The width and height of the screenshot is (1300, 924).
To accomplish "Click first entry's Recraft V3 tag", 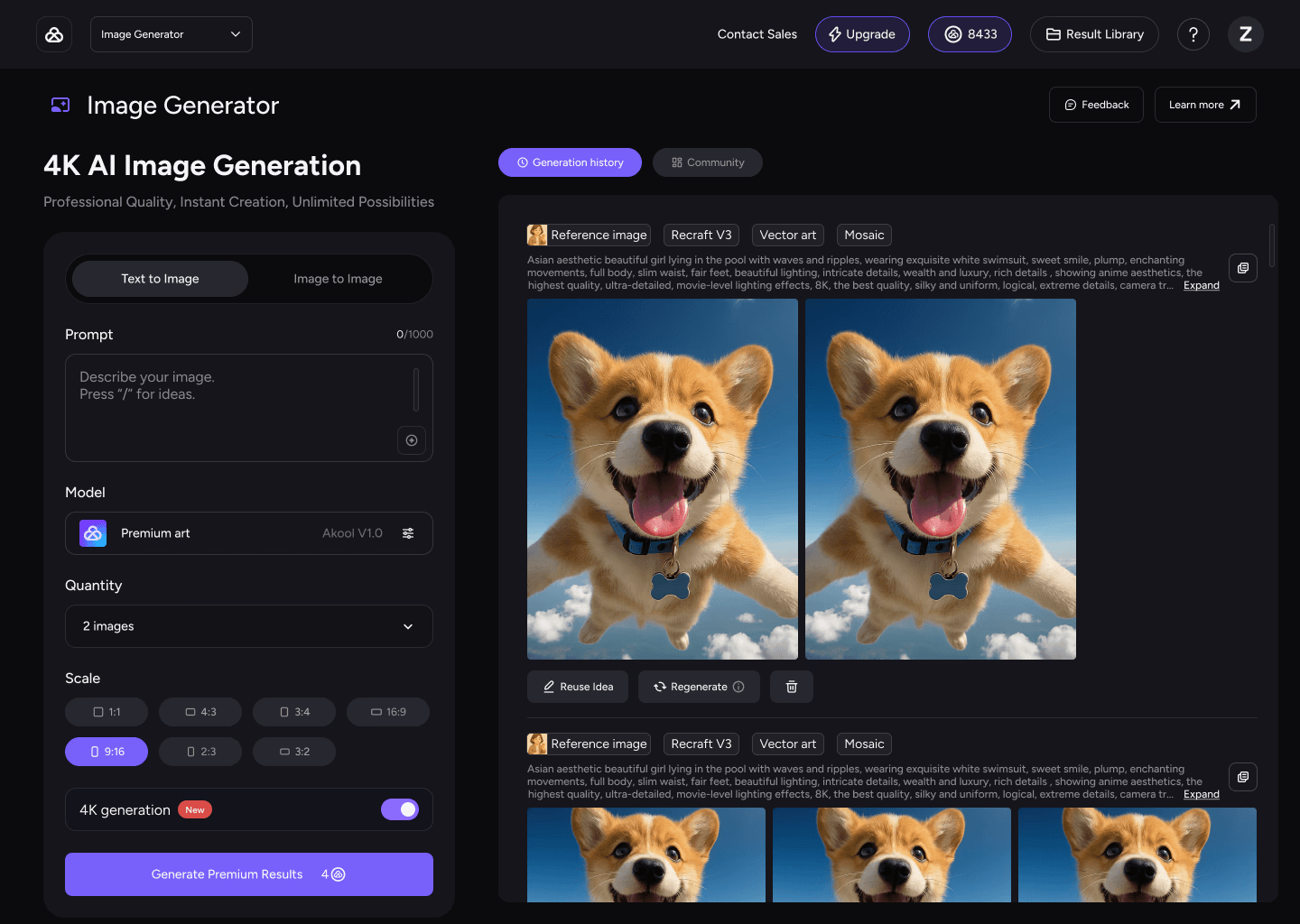I will click(x=701, y=235).
